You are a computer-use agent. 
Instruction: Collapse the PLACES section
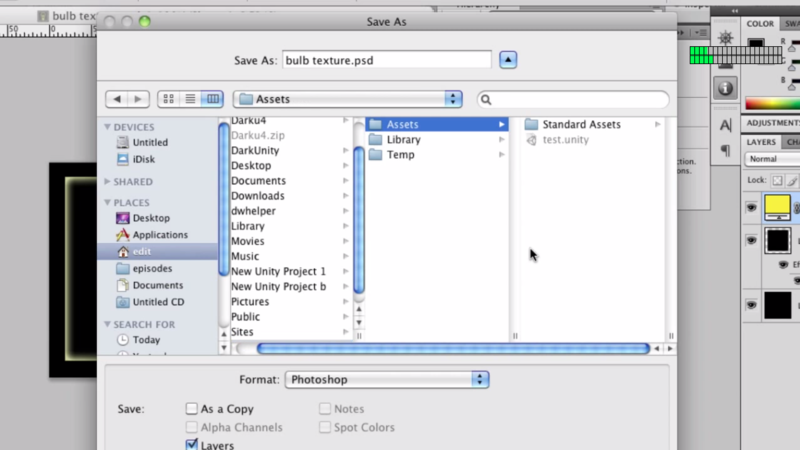point(107,202)
